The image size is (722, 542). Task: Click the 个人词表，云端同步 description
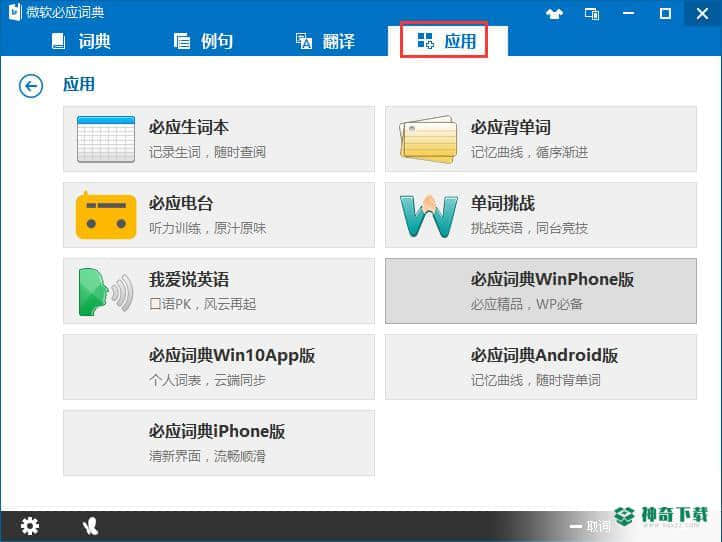click(207, 380)
